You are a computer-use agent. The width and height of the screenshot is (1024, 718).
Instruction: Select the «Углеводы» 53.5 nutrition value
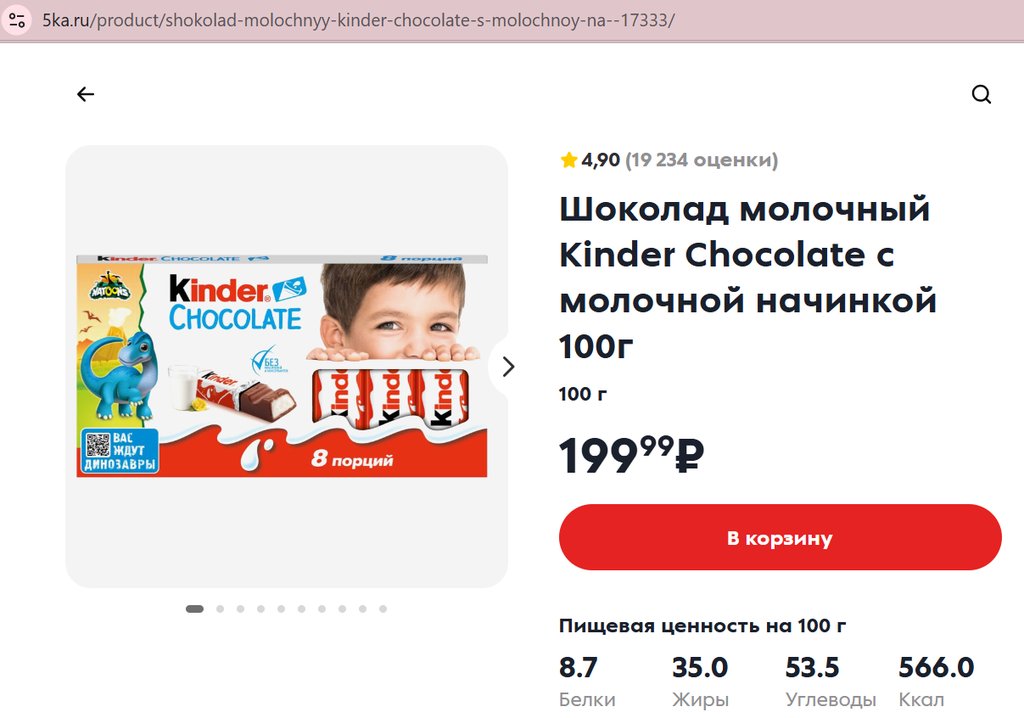coord(812,667)
